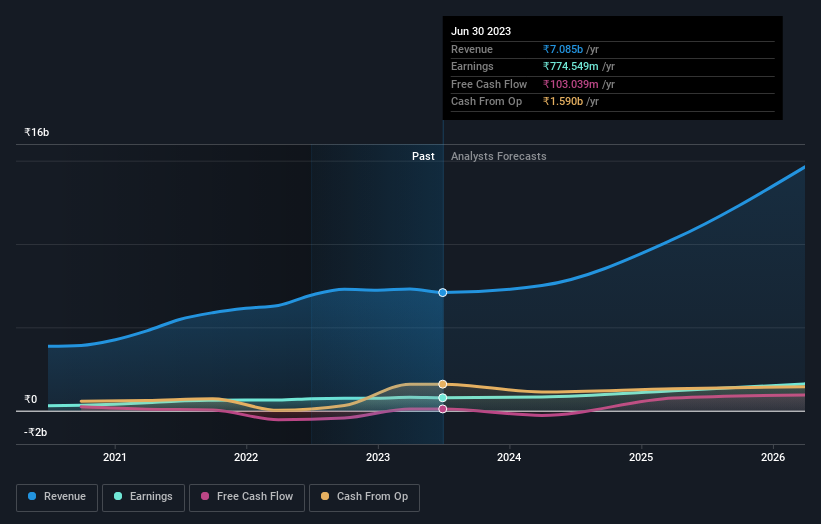The width and height of the screenshot is (821, 524).
Task: Click the ₹0 y-axis label
Action: pyautogui.click(x=31, y=399)
